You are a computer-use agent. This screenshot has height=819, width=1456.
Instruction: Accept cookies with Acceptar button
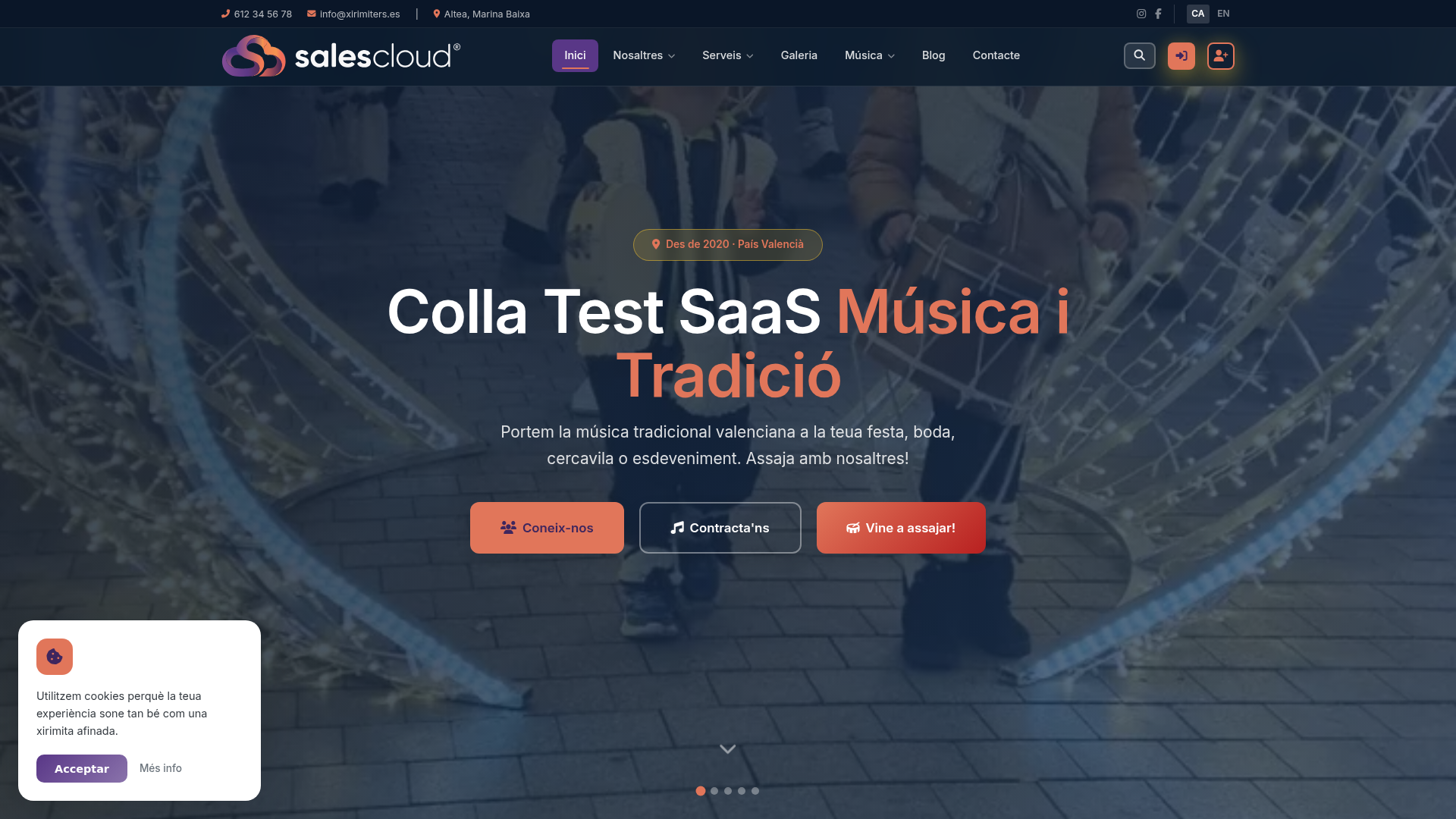[82, 768]
